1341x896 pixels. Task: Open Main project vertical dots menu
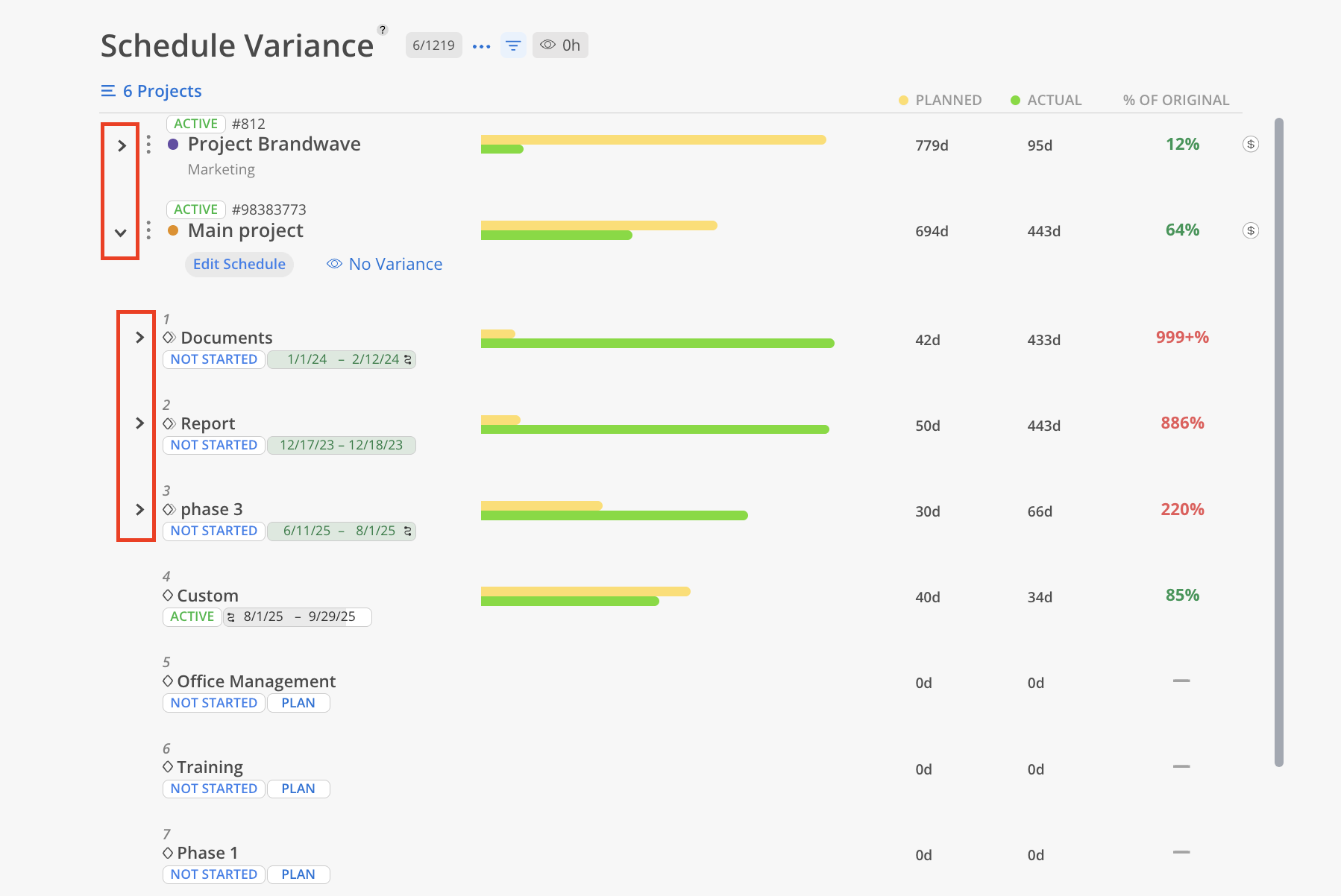click(148, 230)
